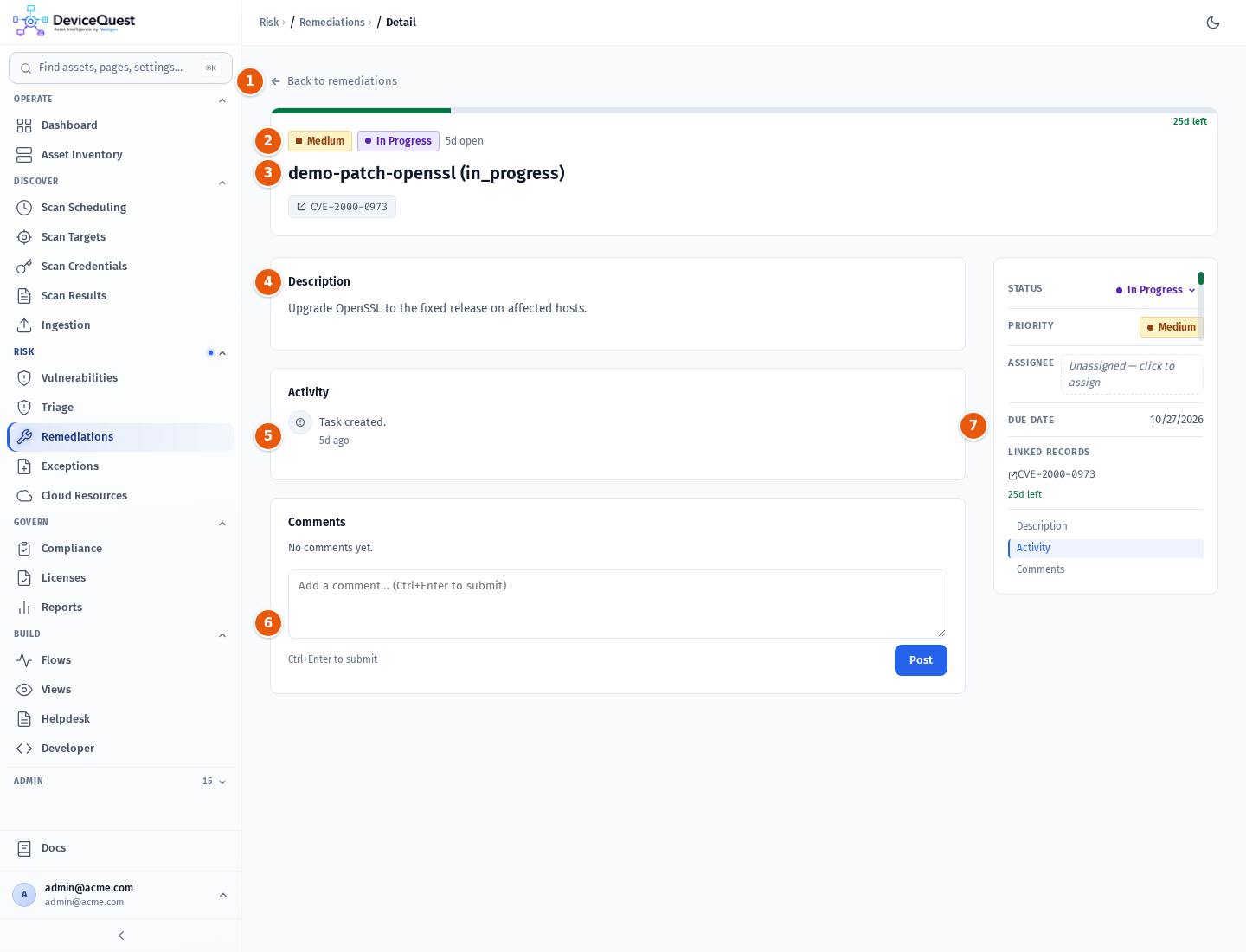Click the Flows activity icon
1246x952 pixels.
24,660
